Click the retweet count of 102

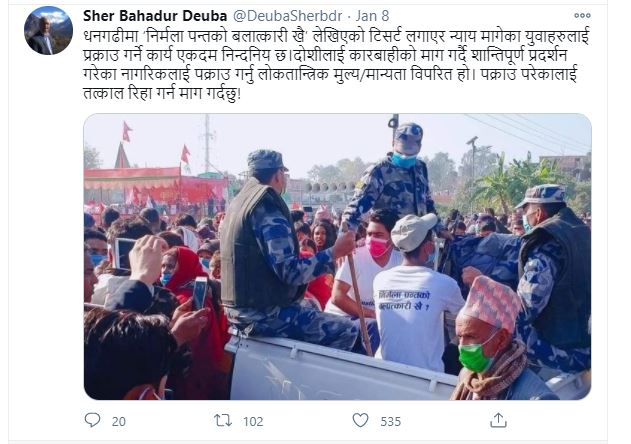pyautogui.click(x=253, y=421)
